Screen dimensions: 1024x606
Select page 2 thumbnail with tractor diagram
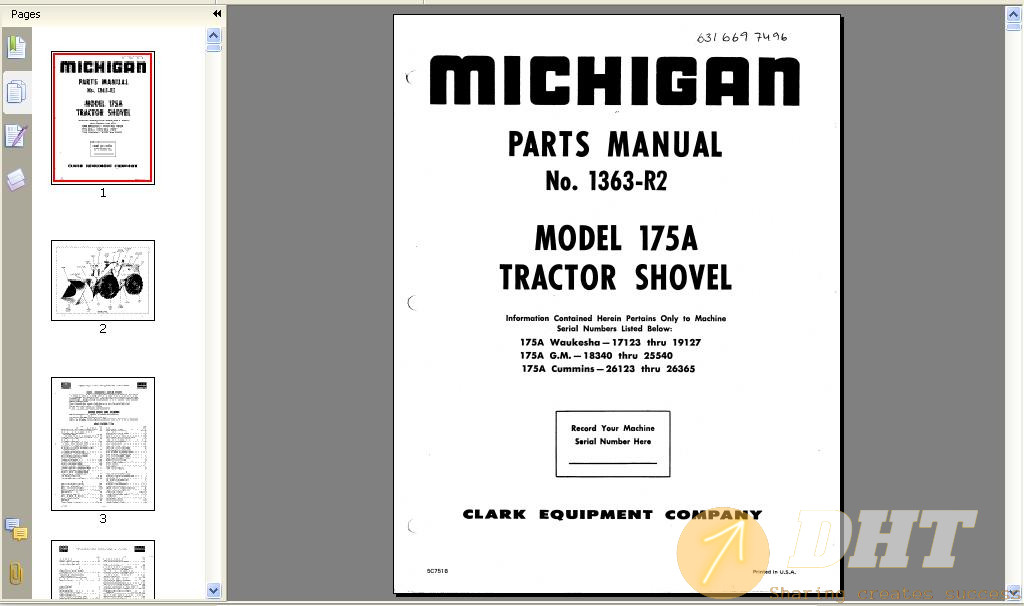(x=103, y=280)
